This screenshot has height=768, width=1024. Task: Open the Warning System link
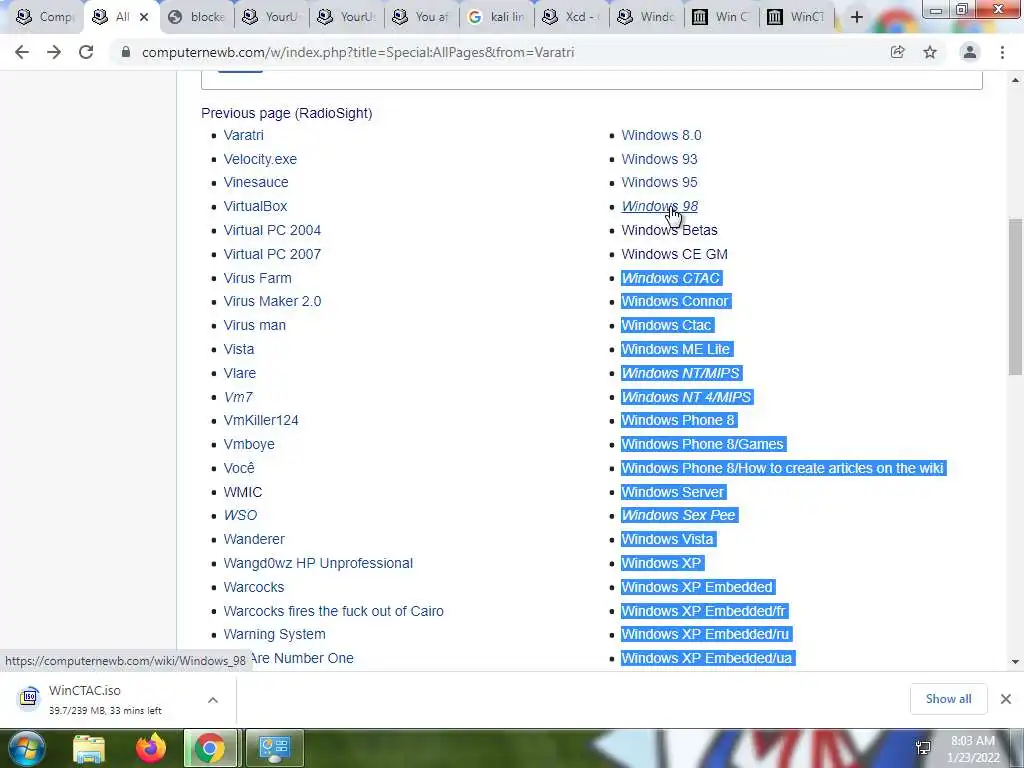pyautogui.click(x=274, y=634)
